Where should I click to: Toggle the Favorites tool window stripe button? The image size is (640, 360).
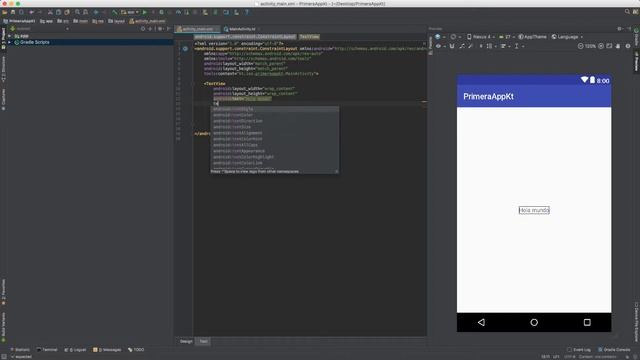[3, 292]
